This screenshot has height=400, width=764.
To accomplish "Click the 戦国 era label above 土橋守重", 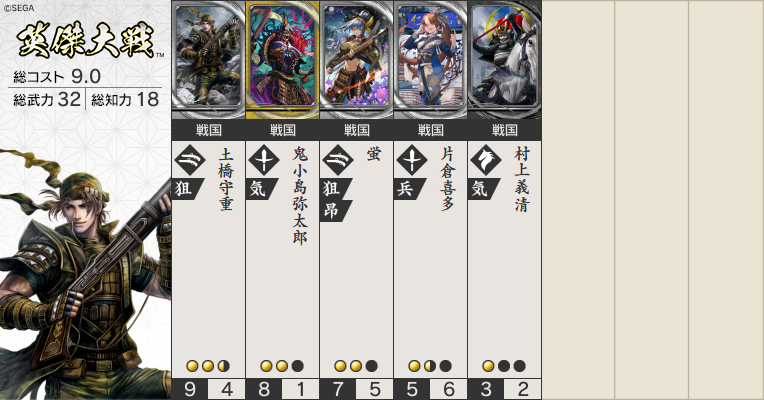I will click(x=209, y=130).
